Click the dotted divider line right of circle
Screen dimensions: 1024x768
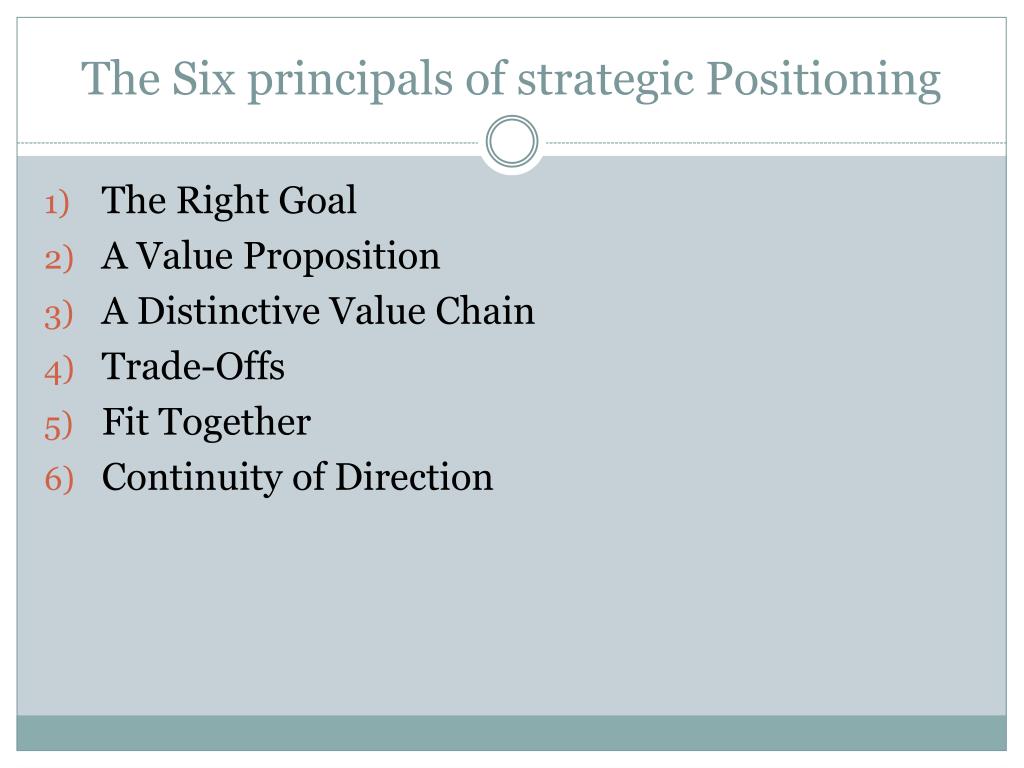click(776, 142)
